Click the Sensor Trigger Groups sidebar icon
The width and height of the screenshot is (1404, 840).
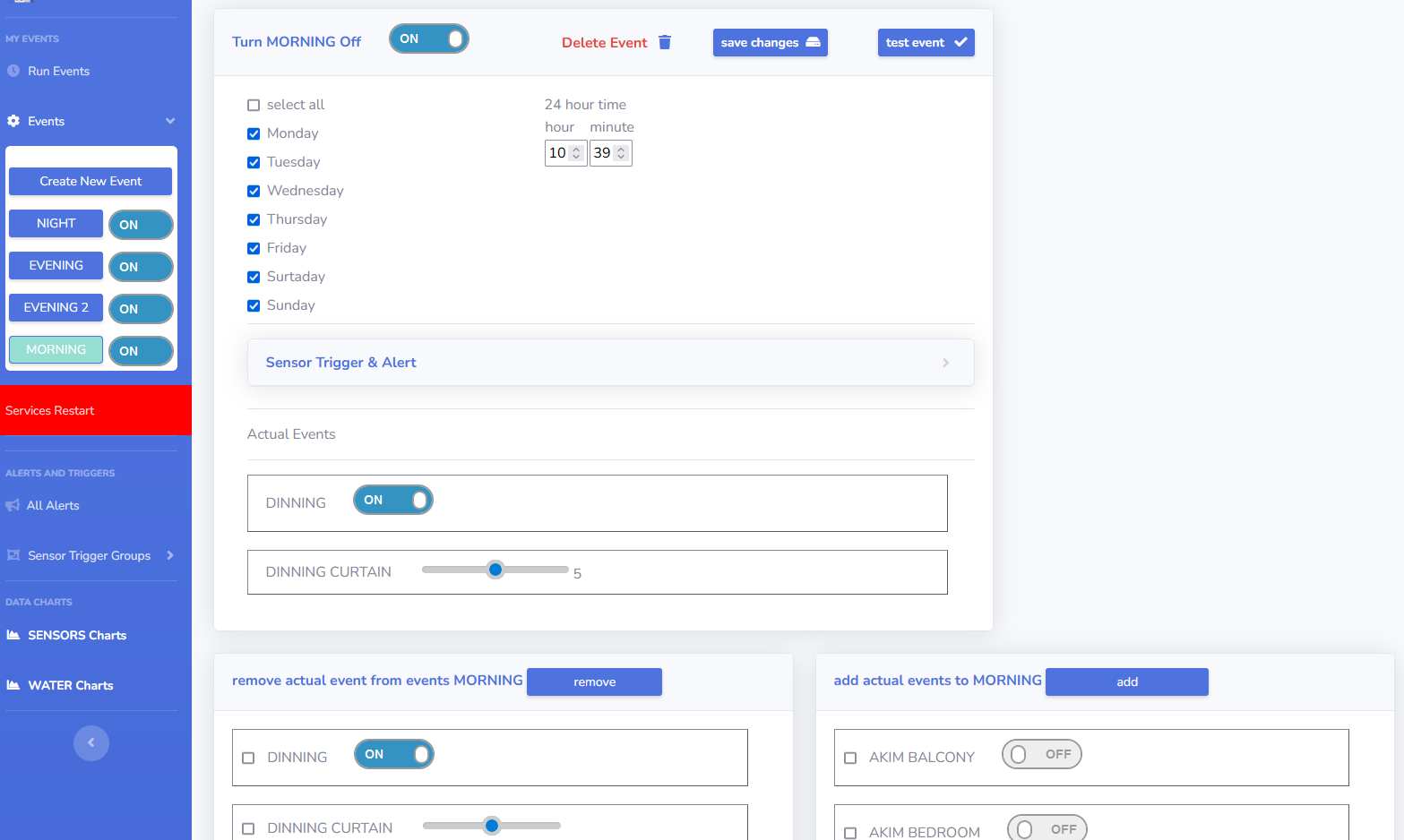(13, 555)
